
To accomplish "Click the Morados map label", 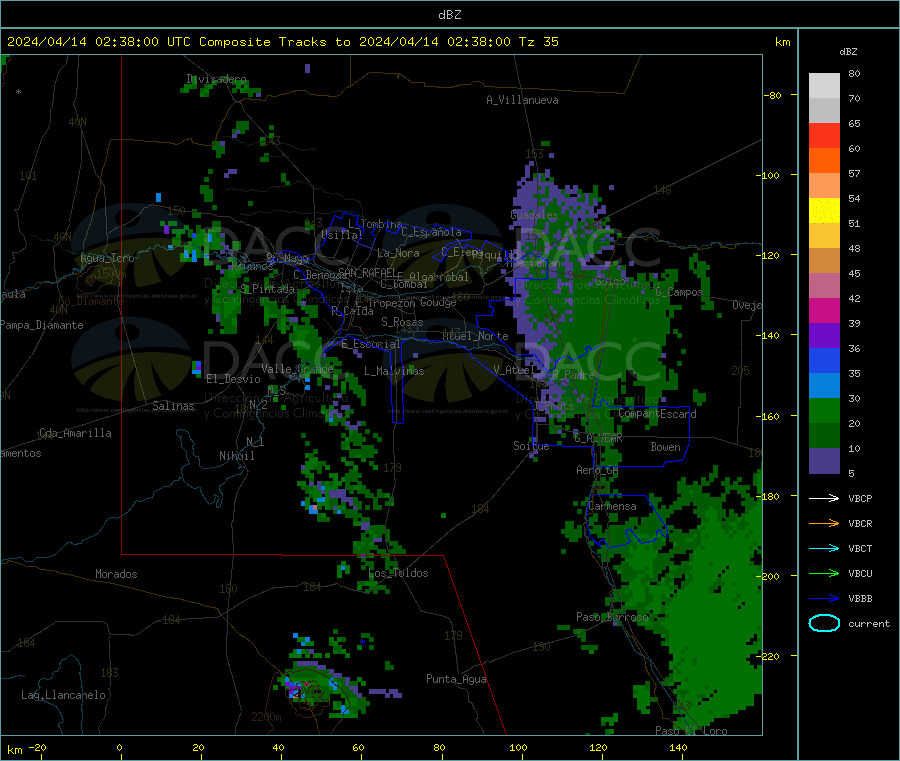I will pyautogui.click(x=116, y=574).
